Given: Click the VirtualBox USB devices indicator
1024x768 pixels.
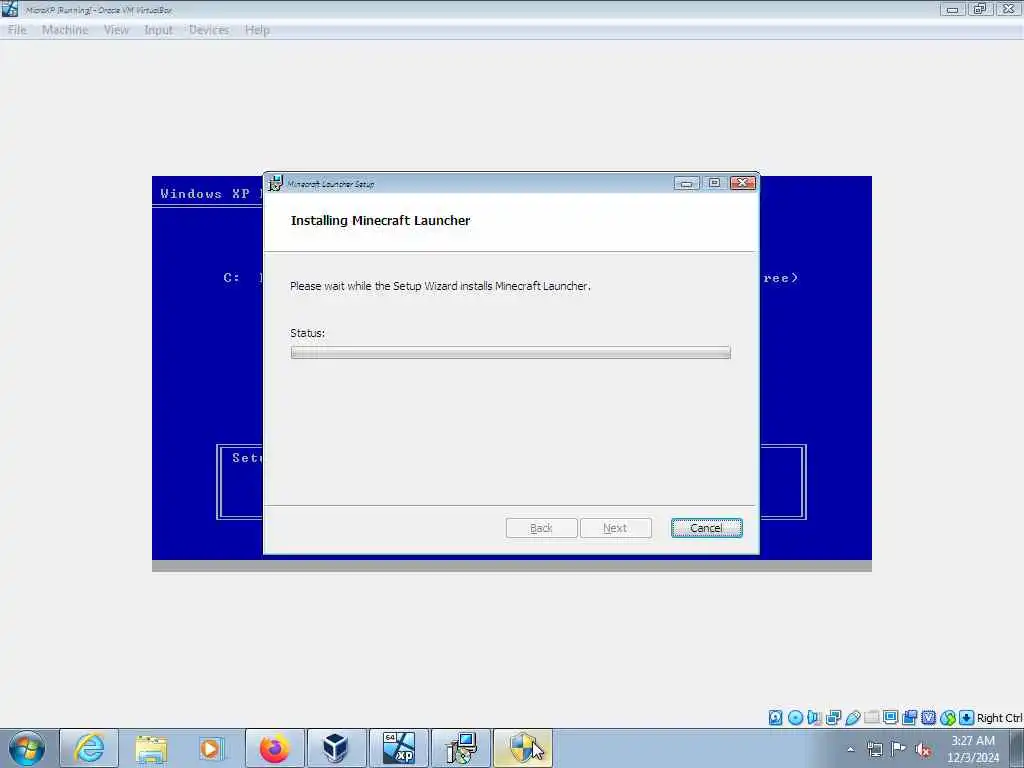Looking at the screenshot, I should tap(852, 718).
